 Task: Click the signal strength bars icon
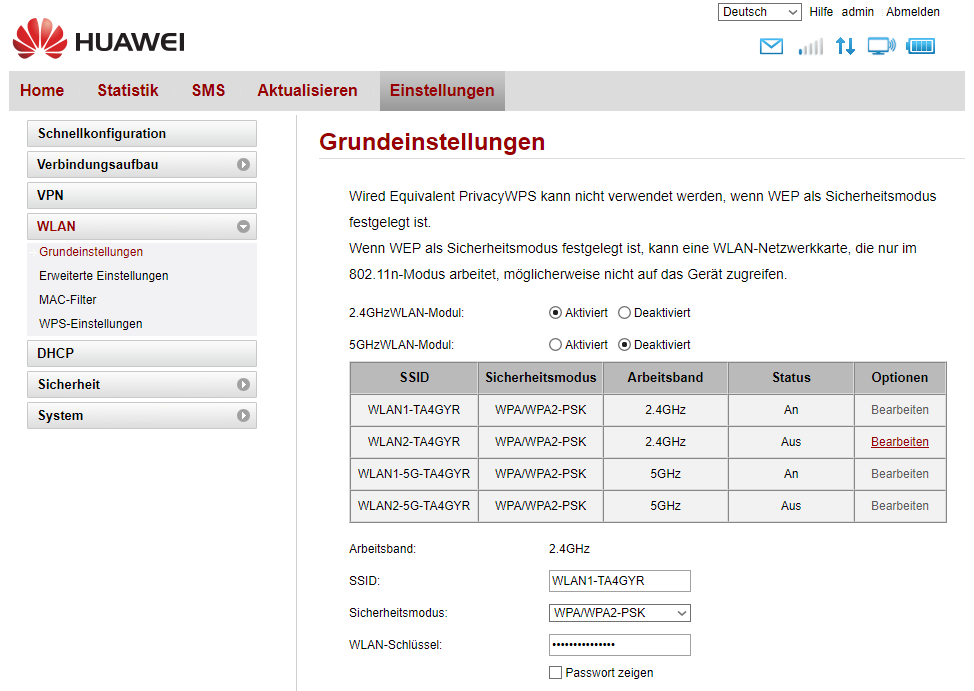pos(810,46)
